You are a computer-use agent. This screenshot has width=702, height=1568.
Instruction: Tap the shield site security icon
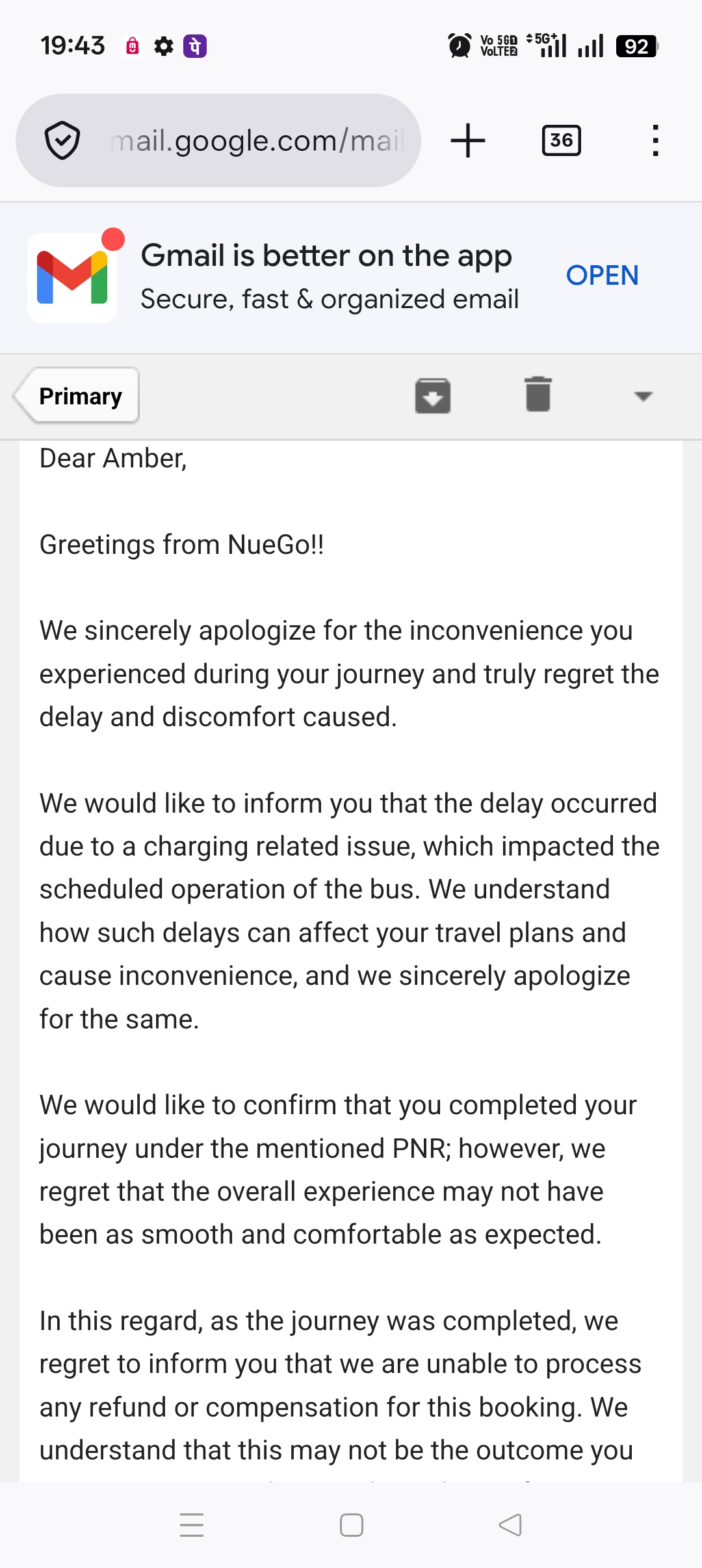pyautogui.click(x=62, y=140)
